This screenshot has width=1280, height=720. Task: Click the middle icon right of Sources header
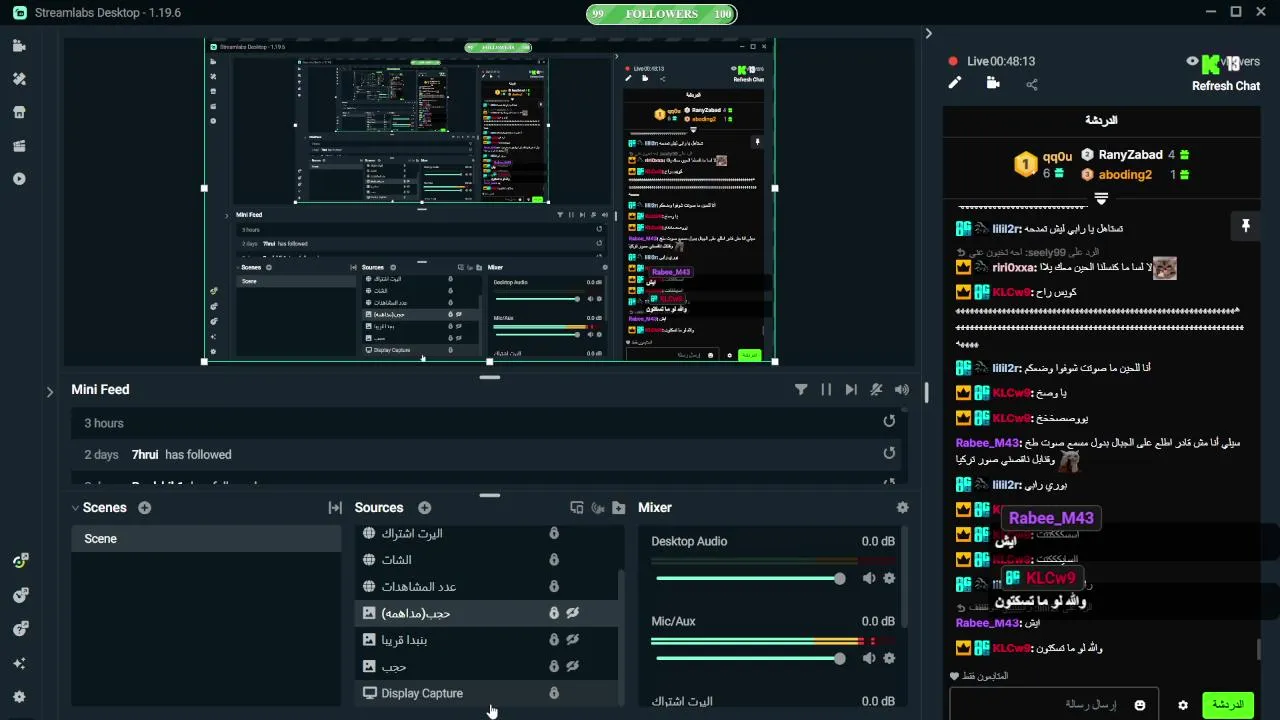pos(598,508)
